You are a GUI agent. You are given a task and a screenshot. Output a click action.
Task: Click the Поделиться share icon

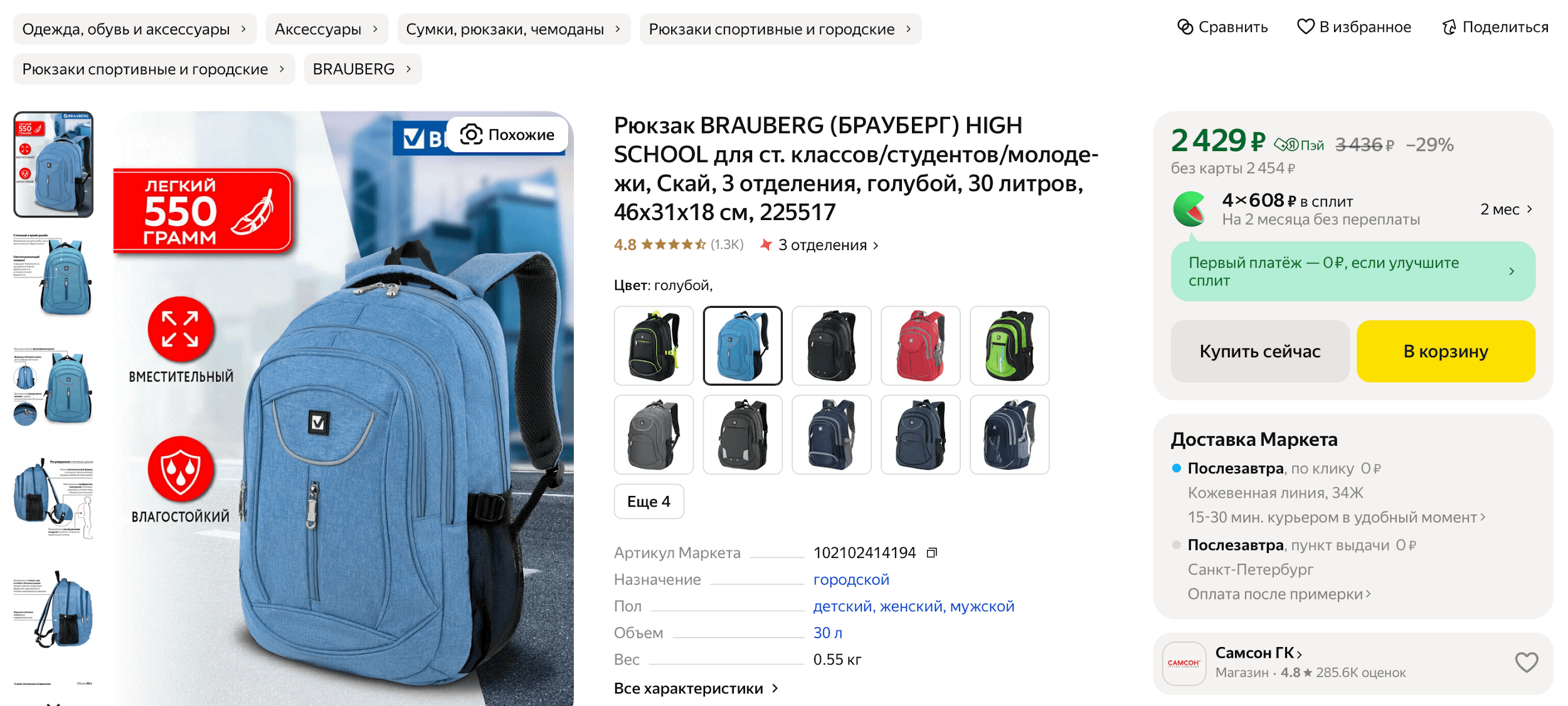pos(1449,27)
